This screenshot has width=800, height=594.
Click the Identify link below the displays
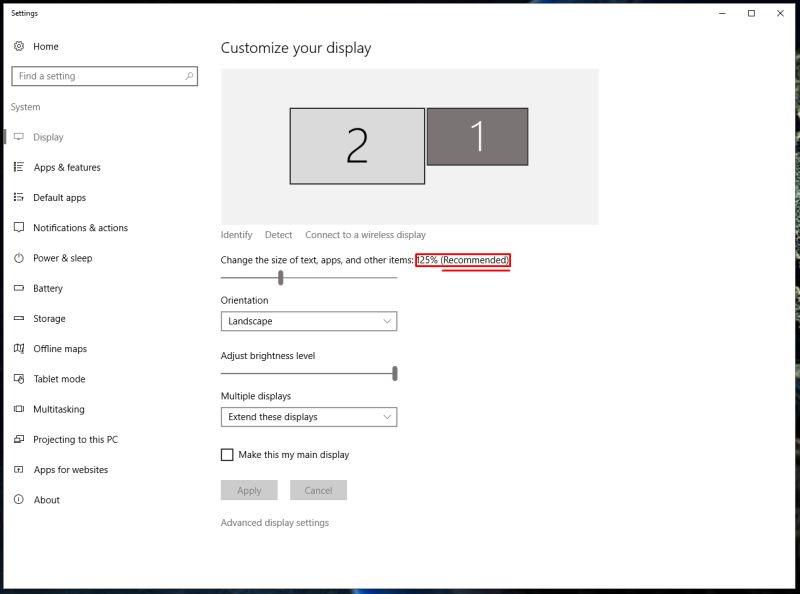click(x=236, y=234)
